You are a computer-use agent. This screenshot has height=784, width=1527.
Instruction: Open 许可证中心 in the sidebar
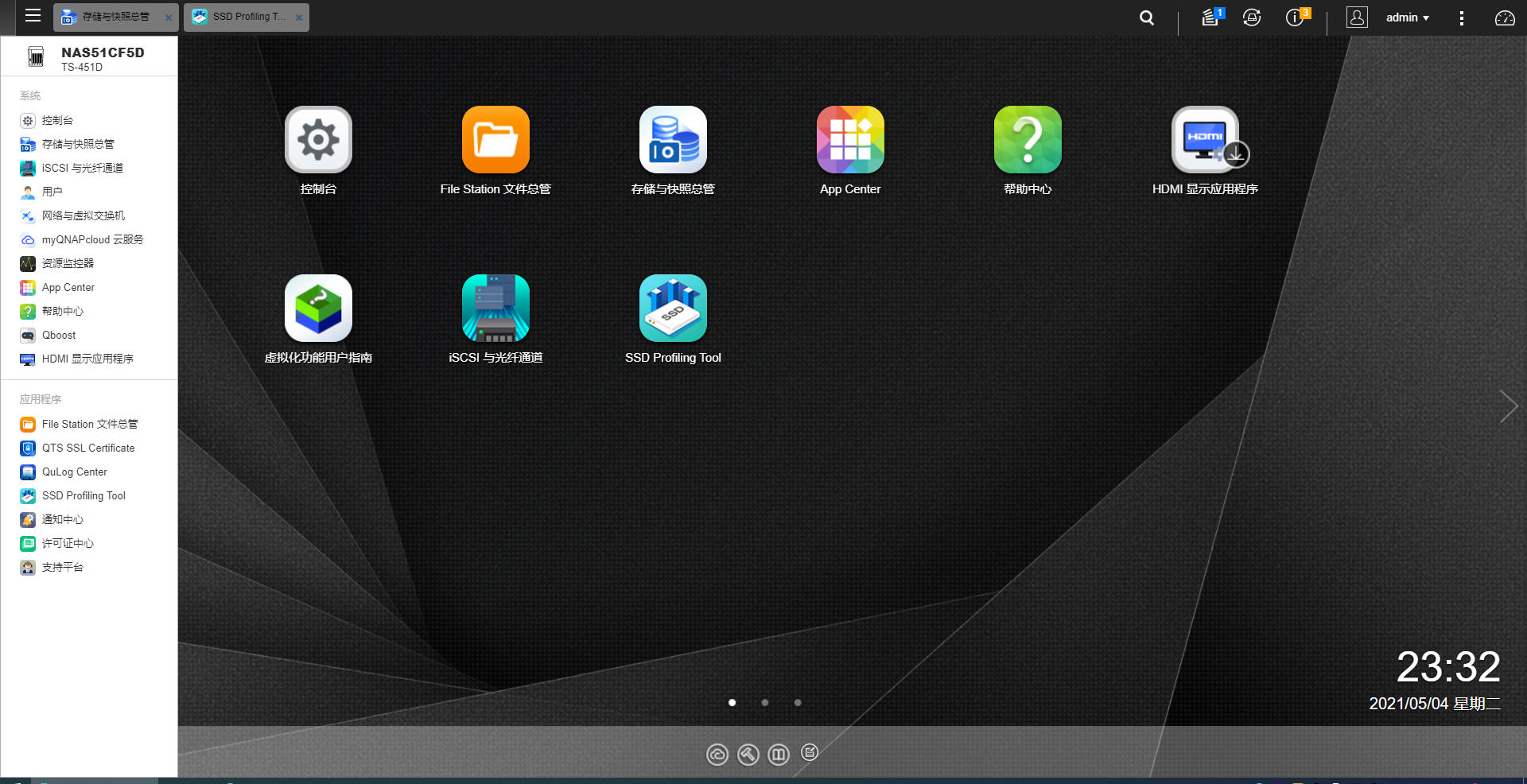[x=89, y=543]
